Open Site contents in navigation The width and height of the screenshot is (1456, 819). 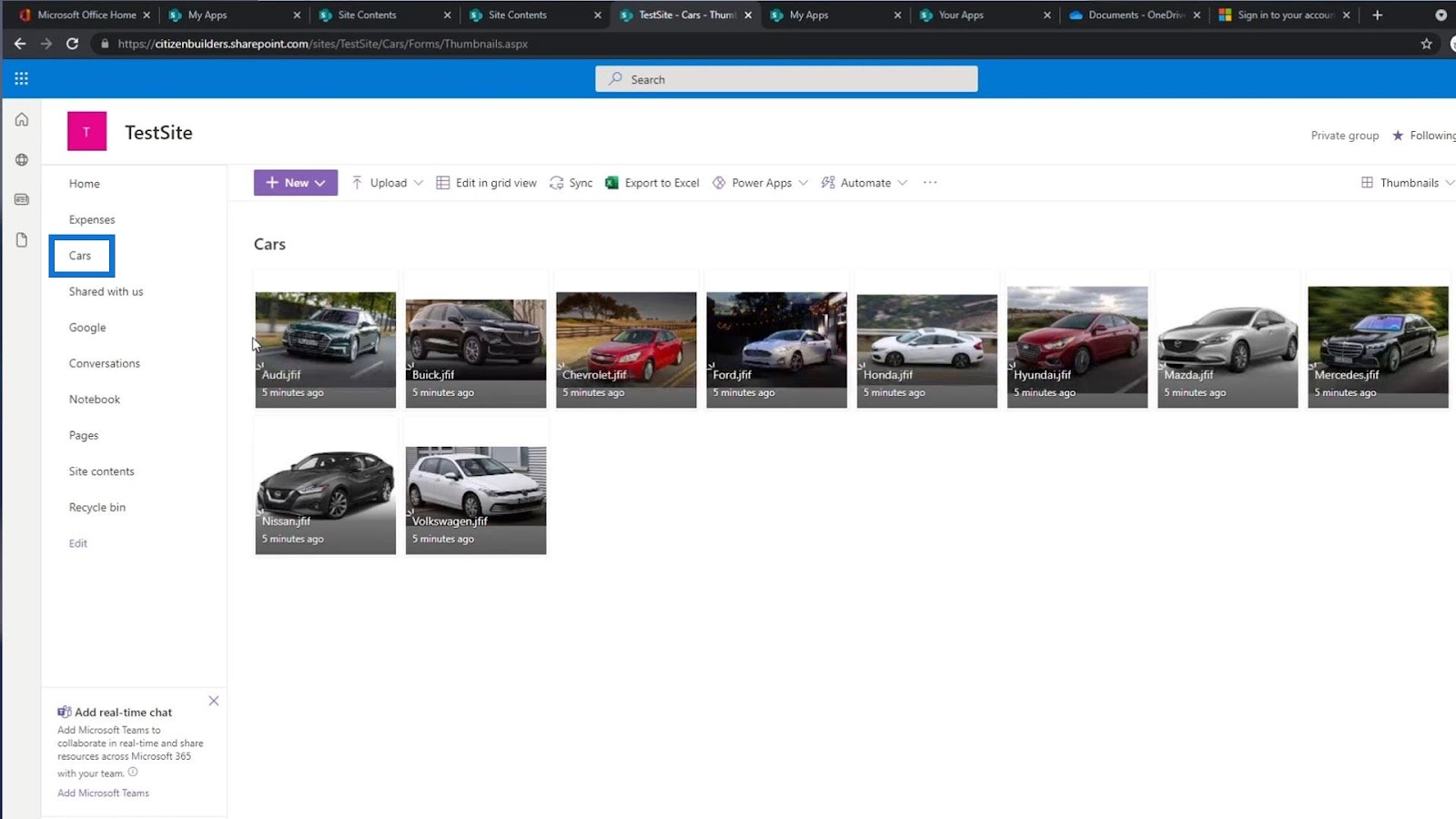(102, 471)
